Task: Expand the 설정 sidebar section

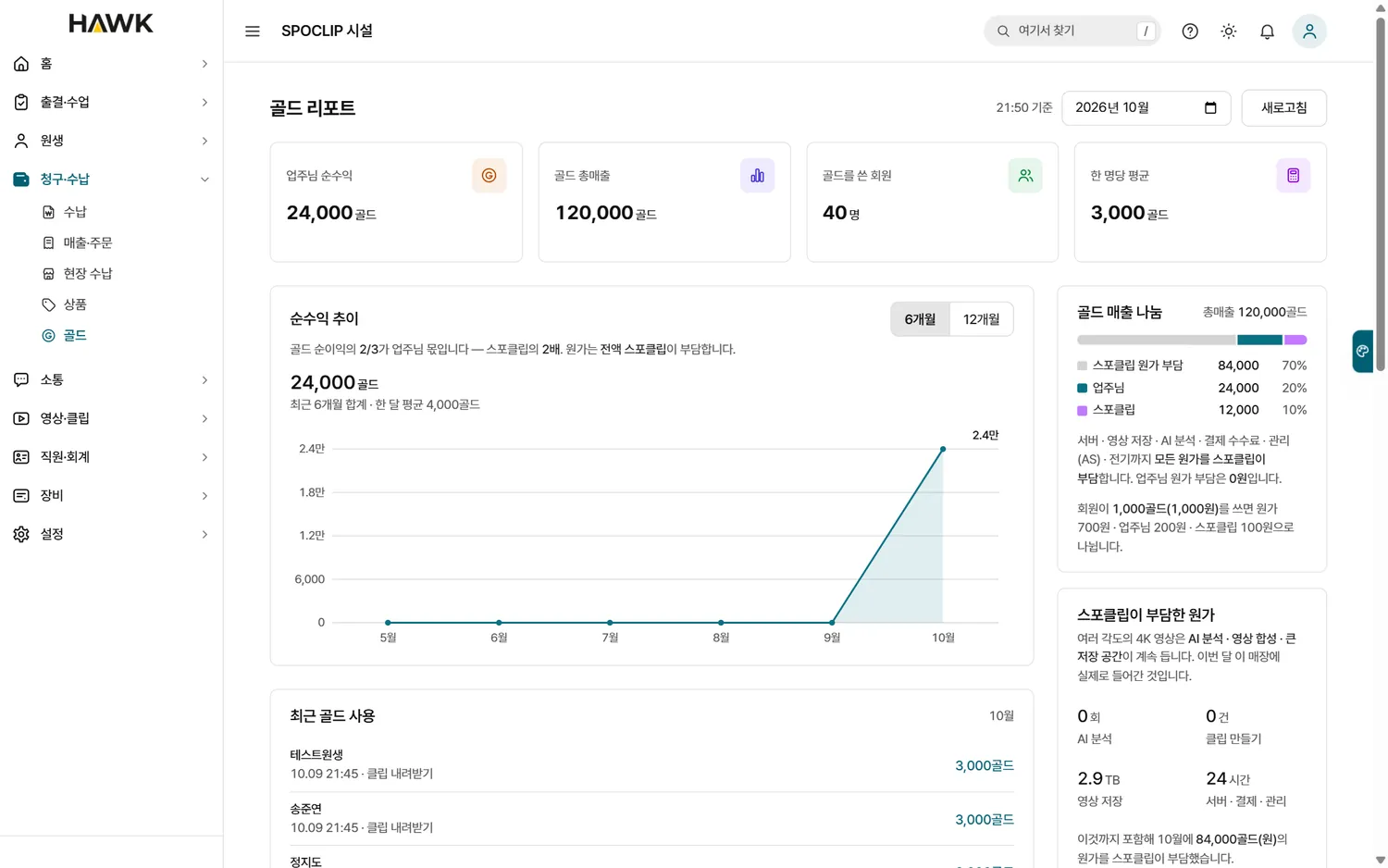Action: 111,534
